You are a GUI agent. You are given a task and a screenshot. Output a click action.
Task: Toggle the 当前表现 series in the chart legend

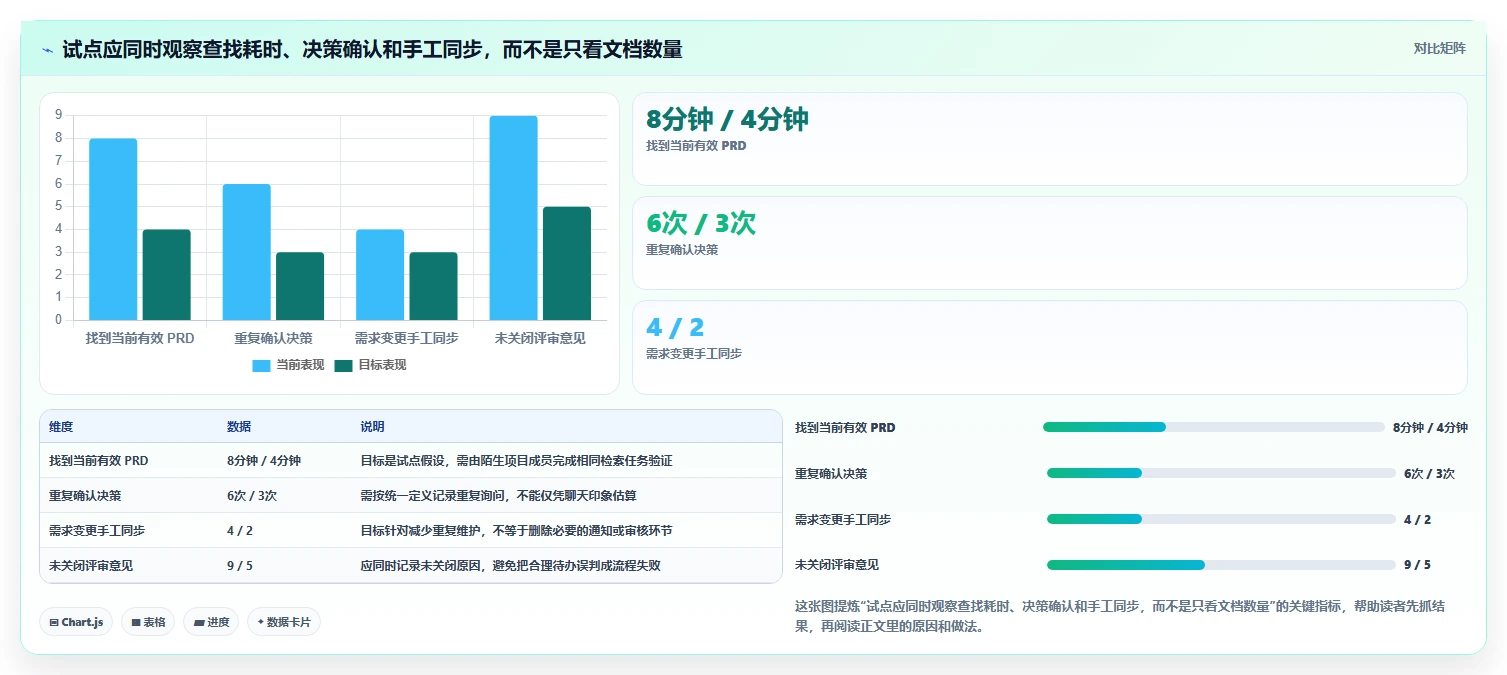click(288, 365)
